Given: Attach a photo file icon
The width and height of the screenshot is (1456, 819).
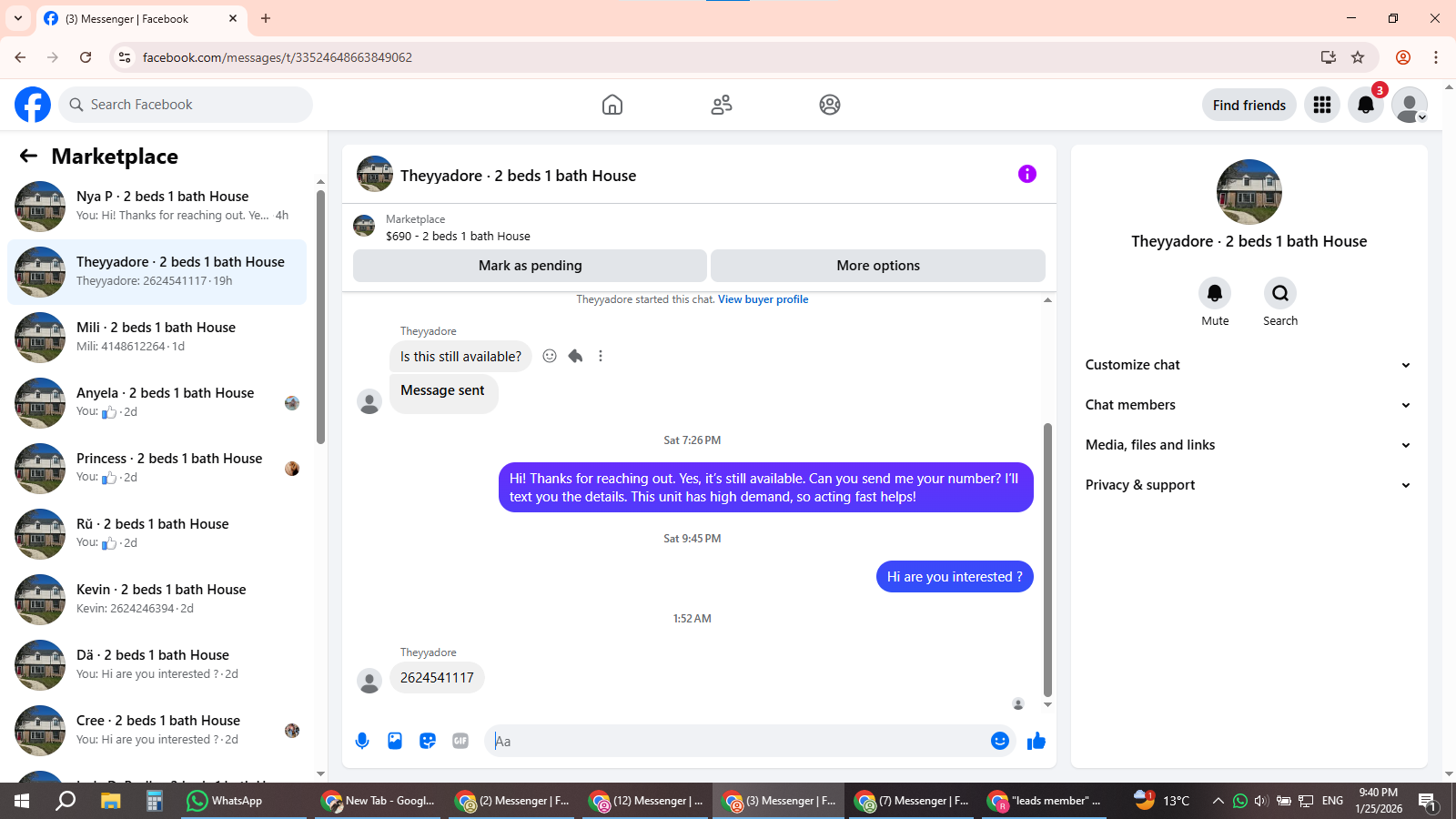Looking at the screenshot, I should [x=395, y=741].
